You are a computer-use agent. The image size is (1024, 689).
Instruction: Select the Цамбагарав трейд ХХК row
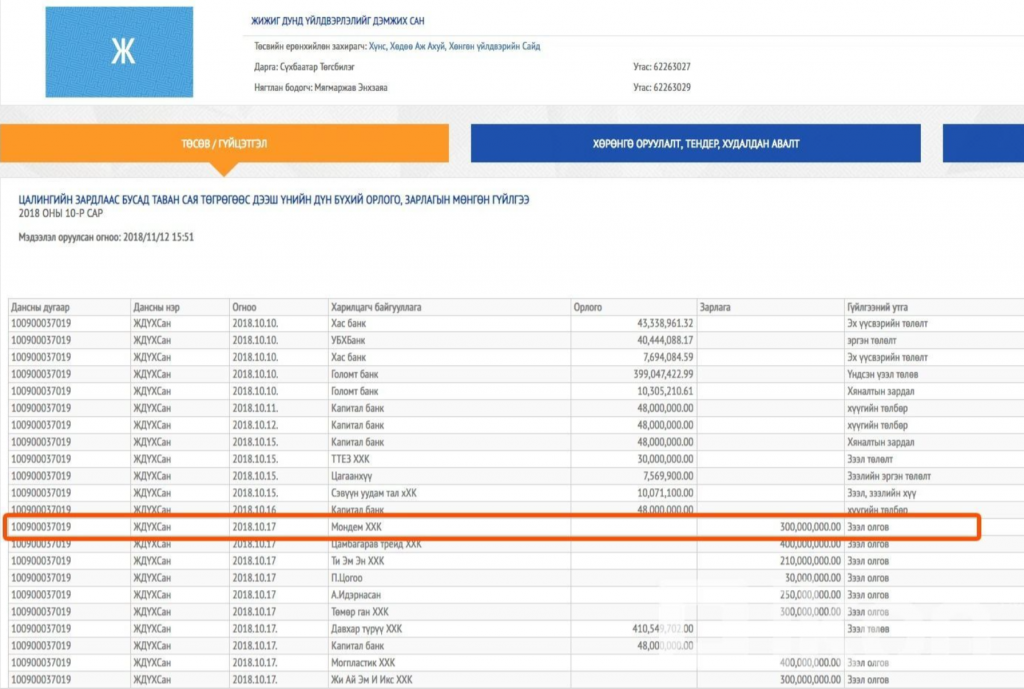pyautogui.click(x=376, y=544)
